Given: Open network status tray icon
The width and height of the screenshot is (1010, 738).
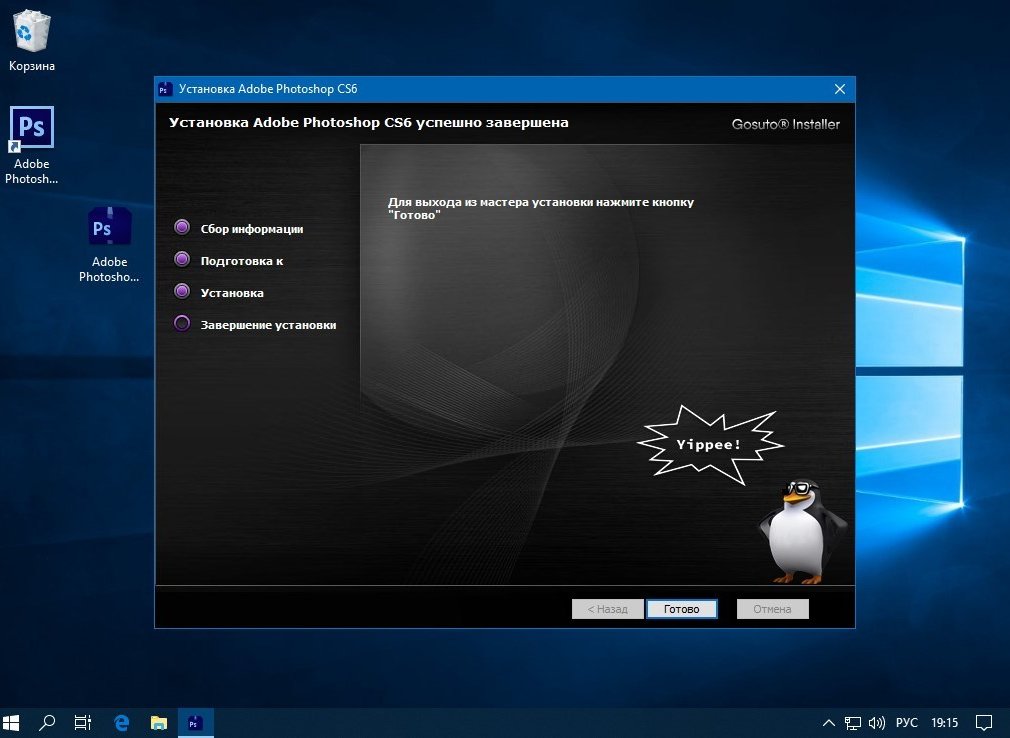Looking at the screenshot, I should [x=853, y=723].
